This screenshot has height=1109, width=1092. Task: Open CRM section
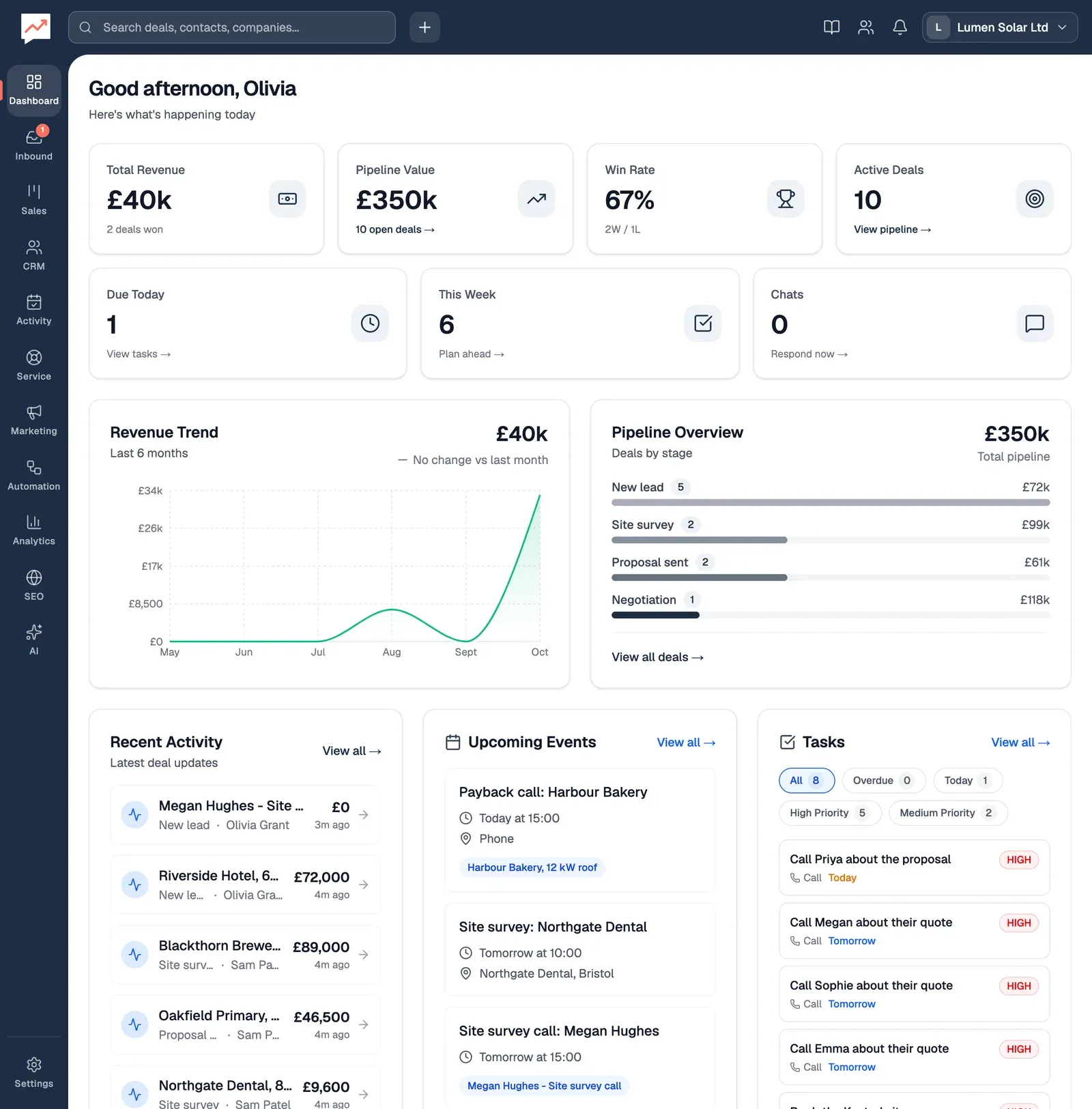click(x=34, y=255)
